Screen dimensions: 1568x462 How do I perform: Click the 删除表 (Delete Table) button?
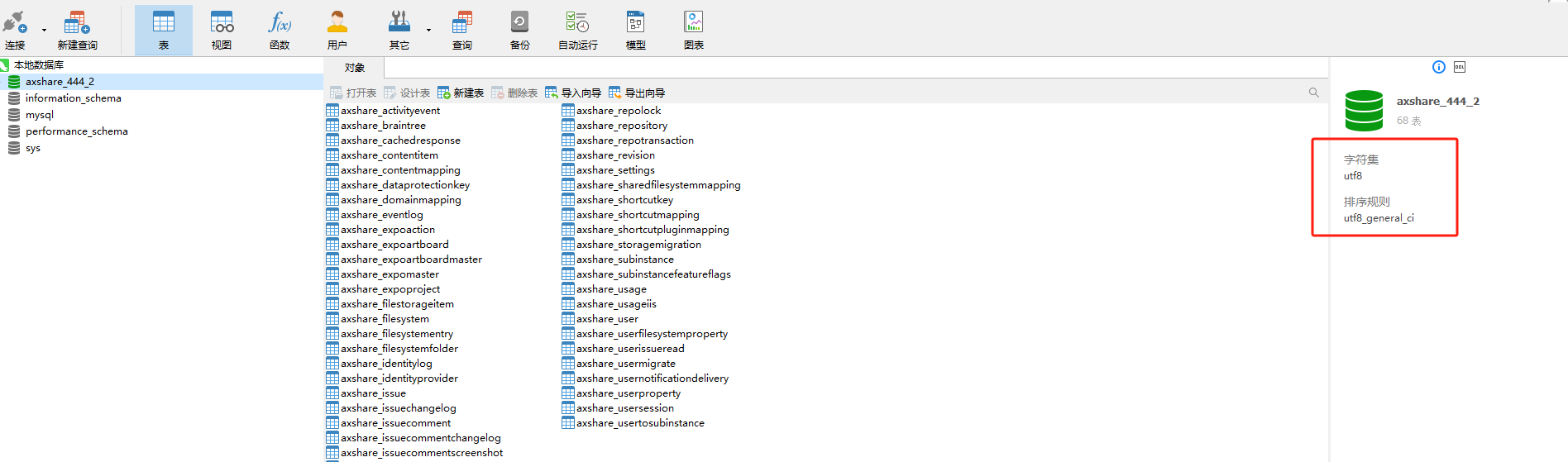[x=514, y=93]
